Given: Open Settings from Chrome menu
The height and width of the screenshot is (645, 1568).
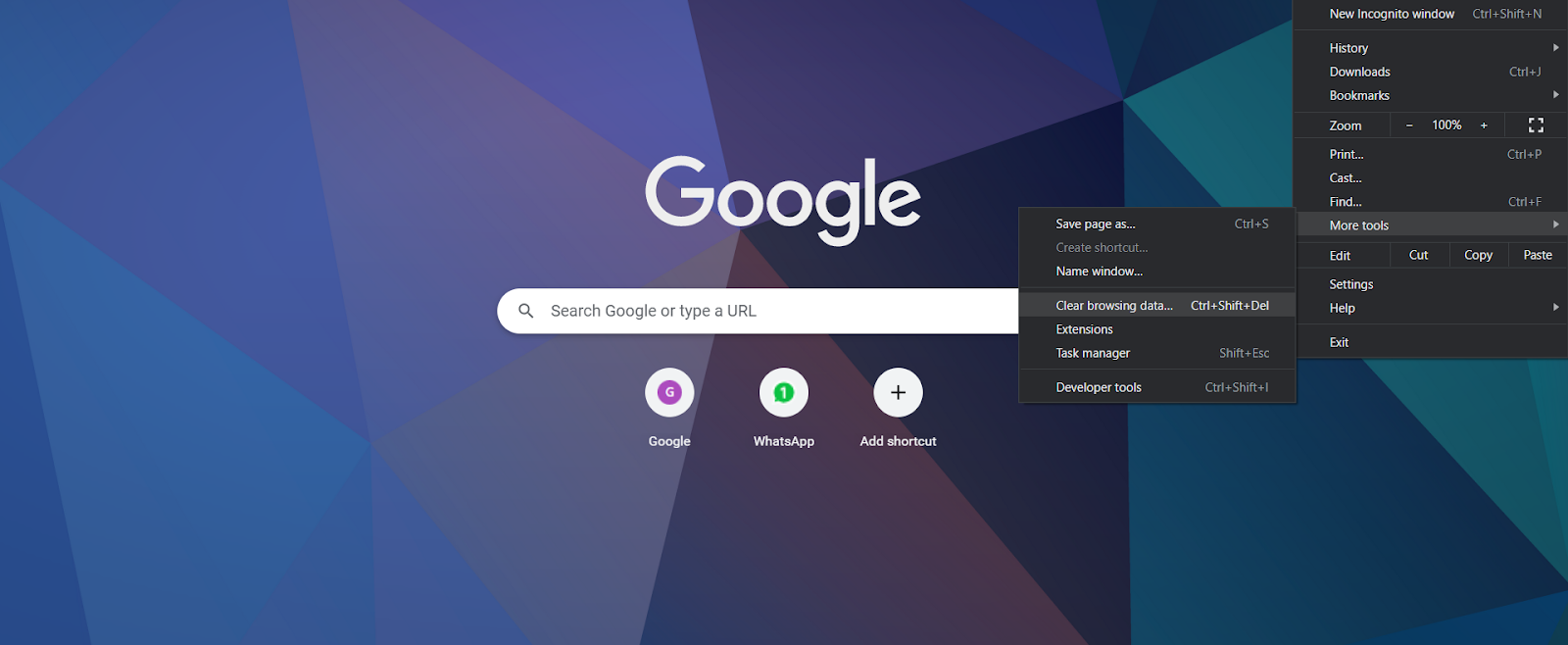Looking at the screenshot, I should (1351, 284).
